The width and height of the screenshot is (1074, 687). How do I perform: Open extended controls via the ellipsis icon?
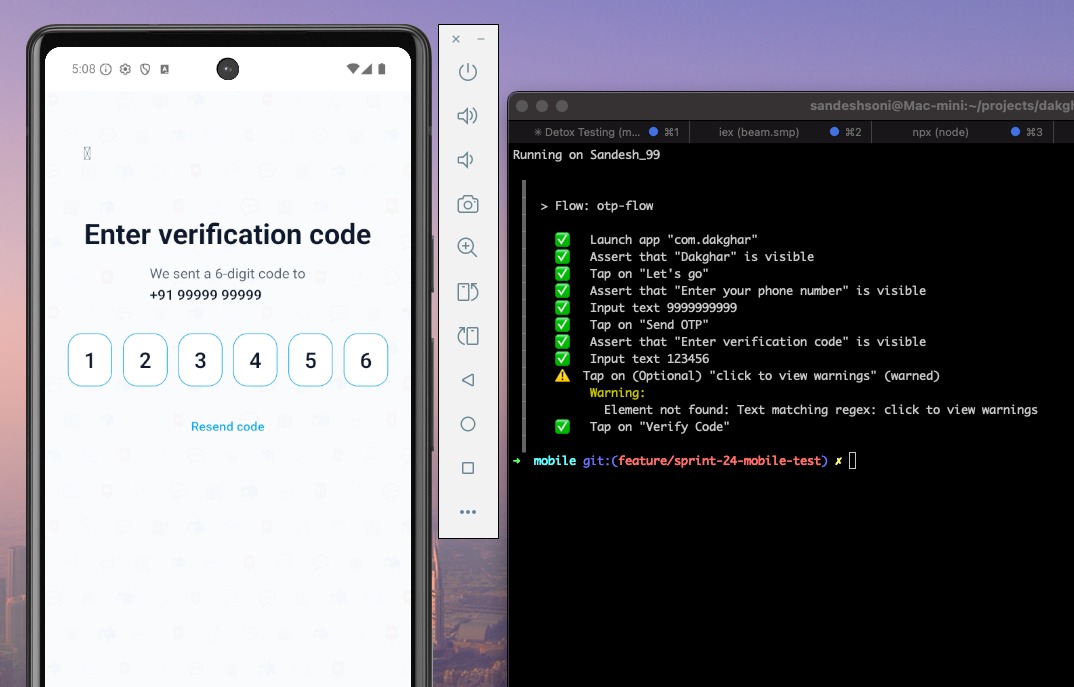(468, 512)
